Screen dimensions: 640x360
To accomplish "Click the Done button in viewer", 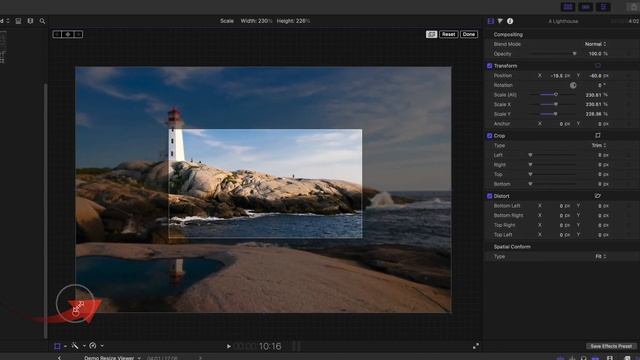I will coord(469,34).
